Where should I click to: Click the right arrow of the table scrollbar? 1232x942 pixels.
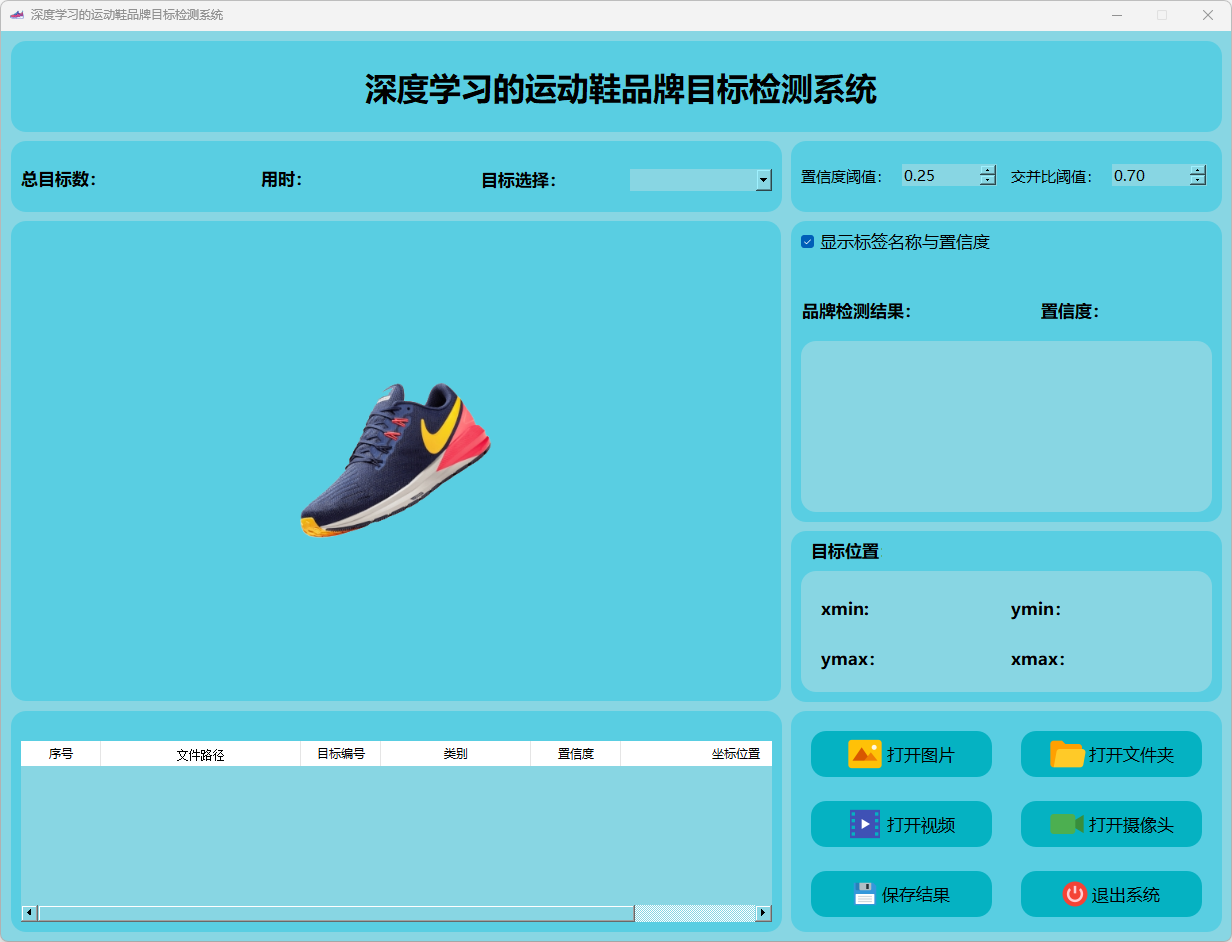point(764,913)
